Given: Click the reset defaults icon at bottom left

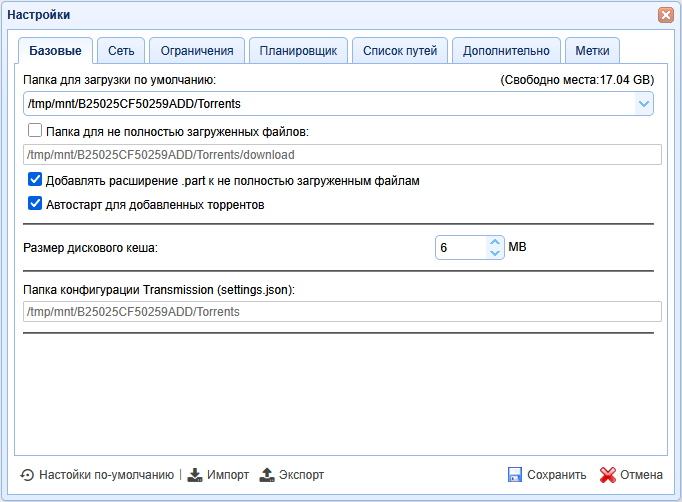Looking at the screenshot, I should [x=27, y=475].
